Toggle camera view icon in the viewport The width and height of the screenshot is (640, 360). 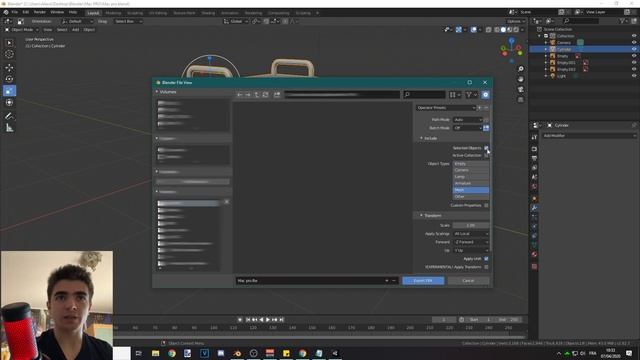pos(520,89)
